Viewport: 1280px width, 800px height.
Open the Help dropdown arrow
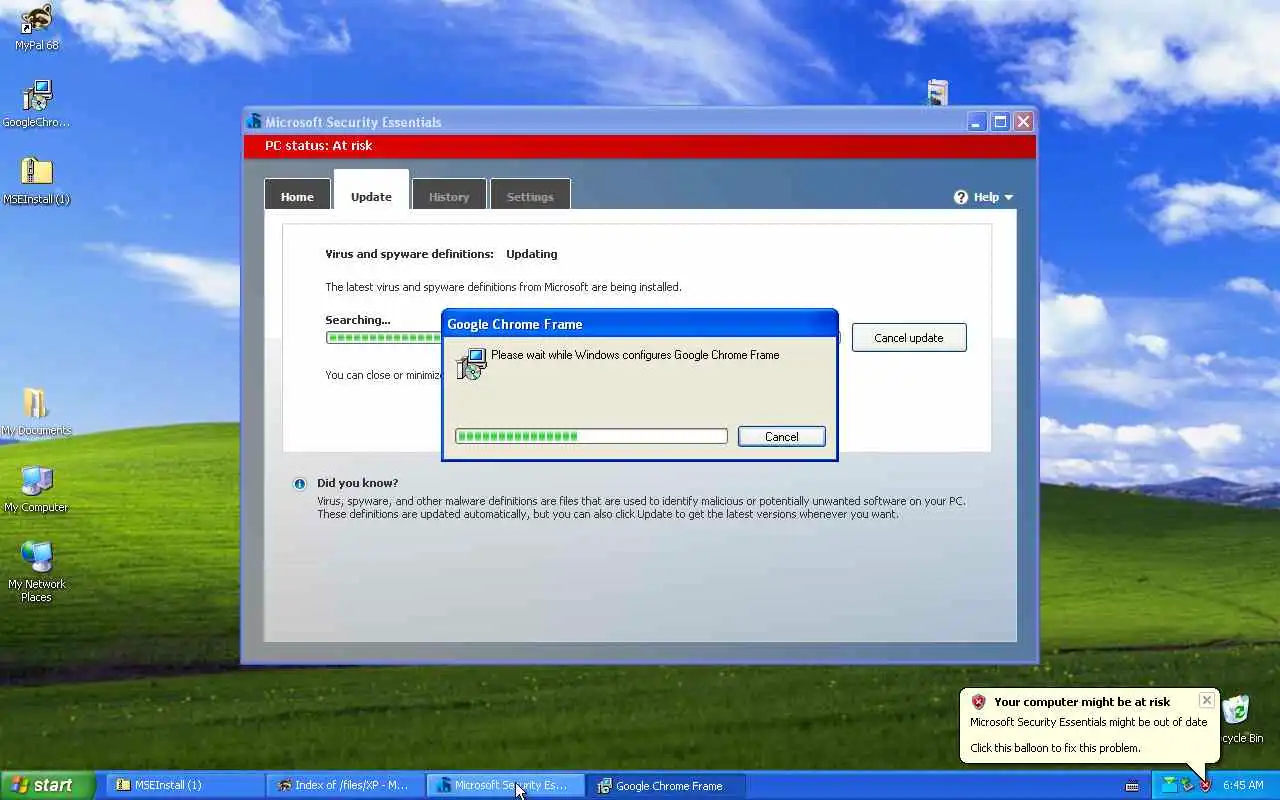point(1008,198)
